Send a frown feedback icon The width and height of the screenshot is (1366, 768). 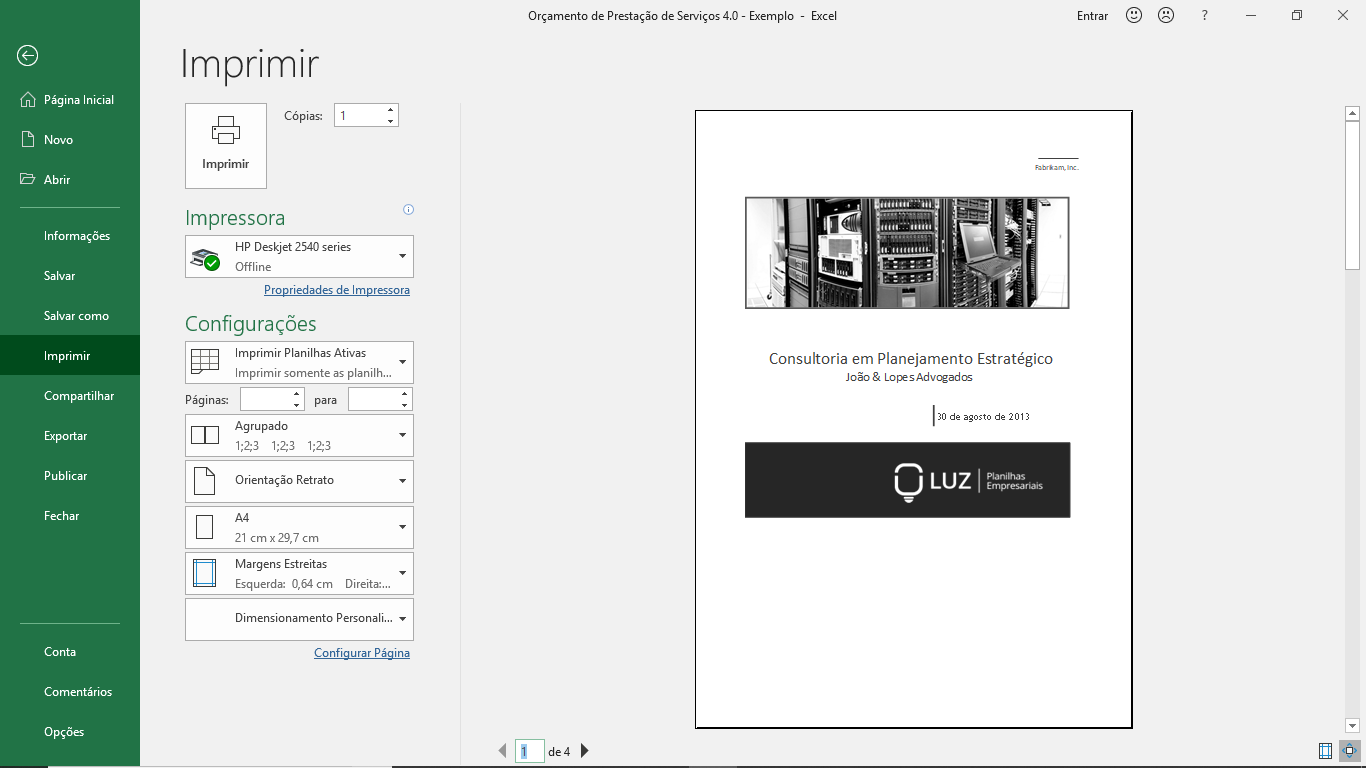[1166, 15]
